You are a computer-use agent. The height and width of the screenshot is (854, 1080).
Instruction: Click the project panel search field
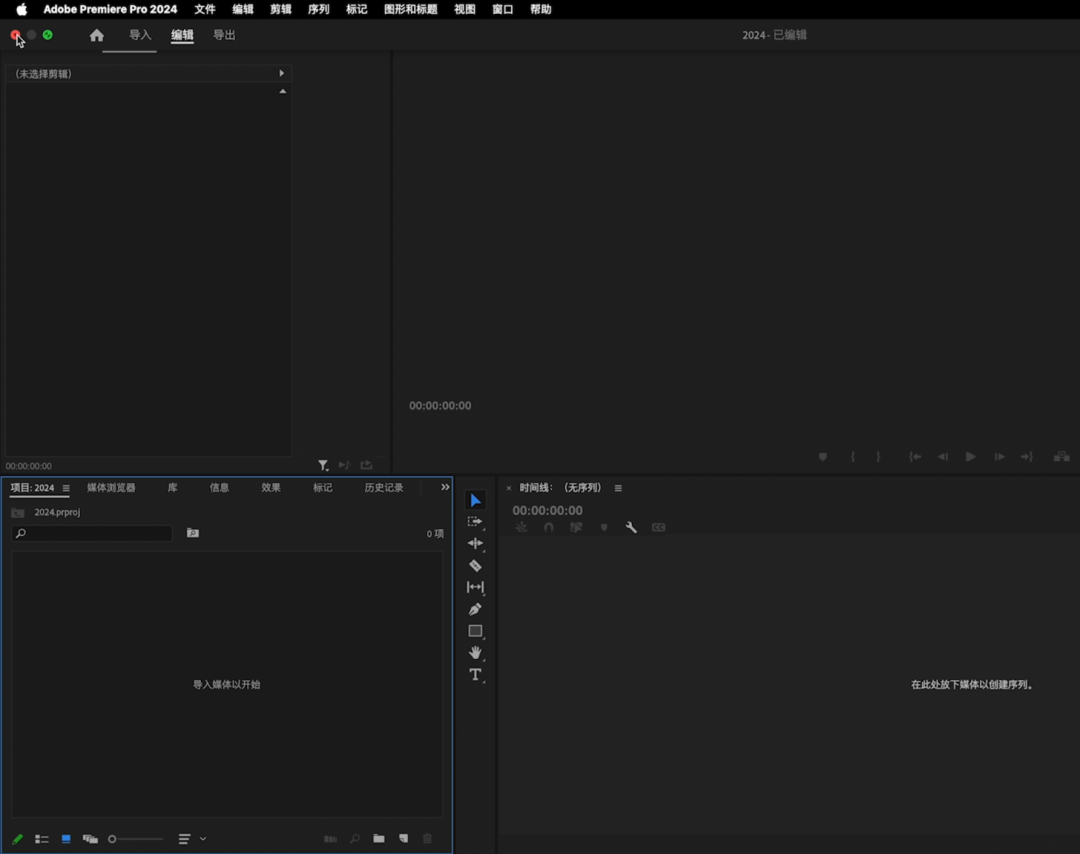coord(92,533)
